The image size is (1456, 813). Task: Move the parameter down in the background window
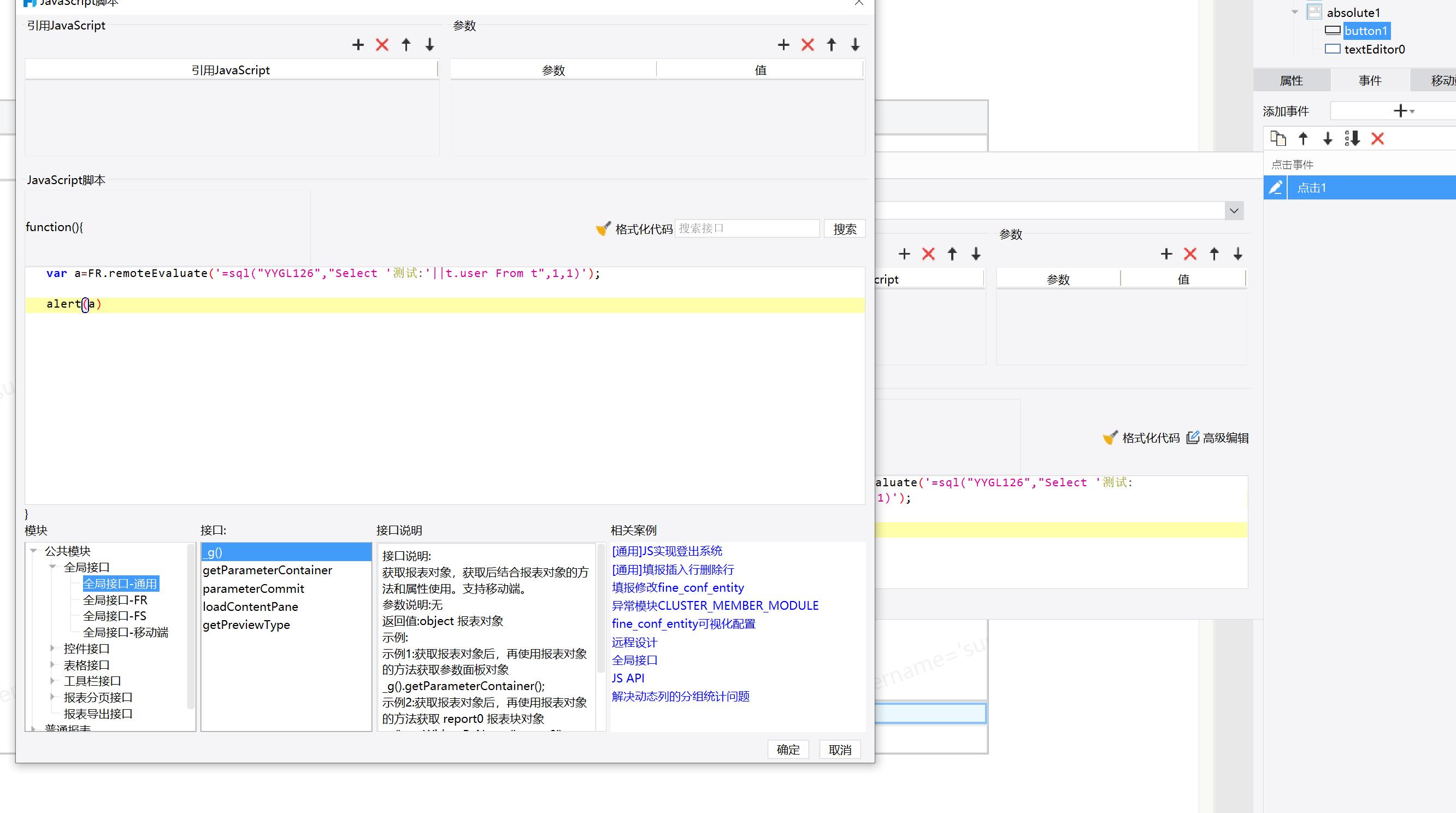[1238, 254]
